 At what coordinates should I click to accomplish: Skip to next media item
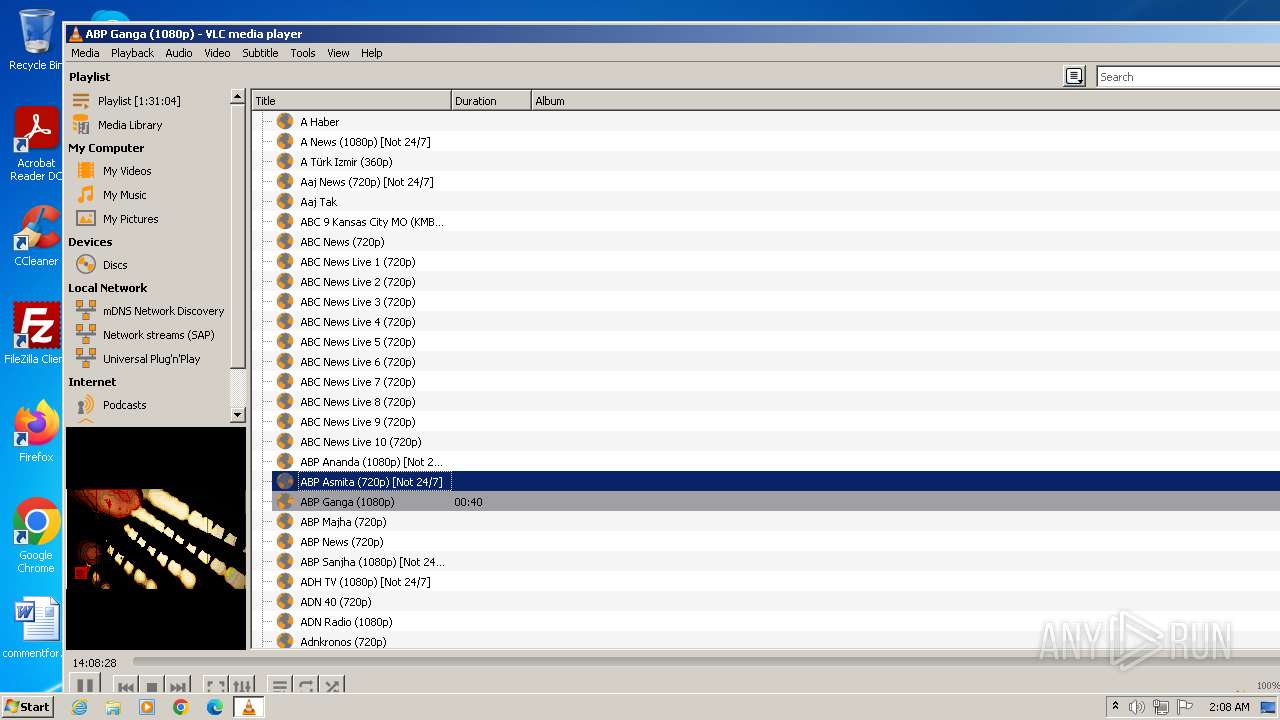[178, 686]
